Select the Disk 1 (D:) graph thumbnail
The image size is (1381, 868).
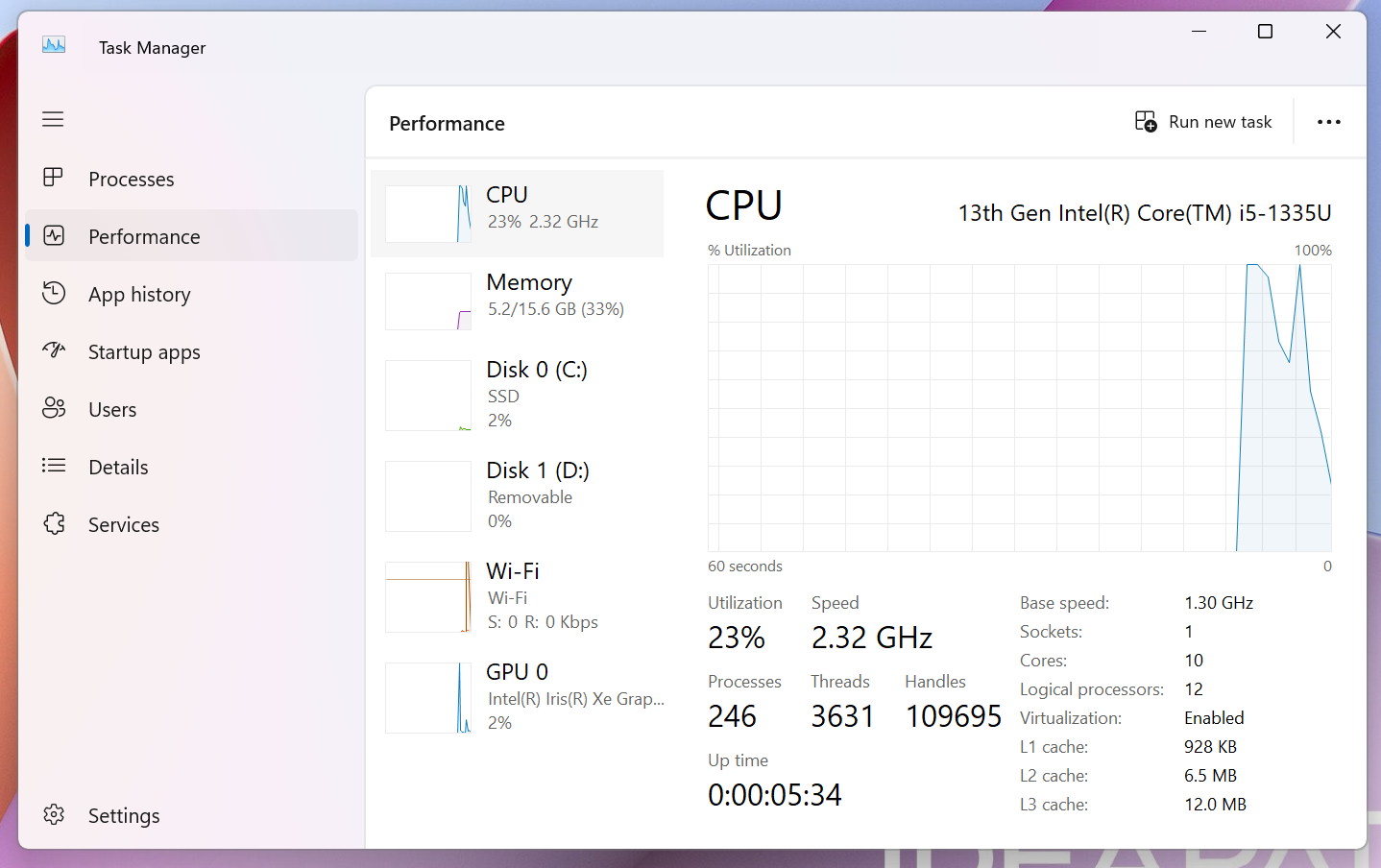tap(428, 496)
